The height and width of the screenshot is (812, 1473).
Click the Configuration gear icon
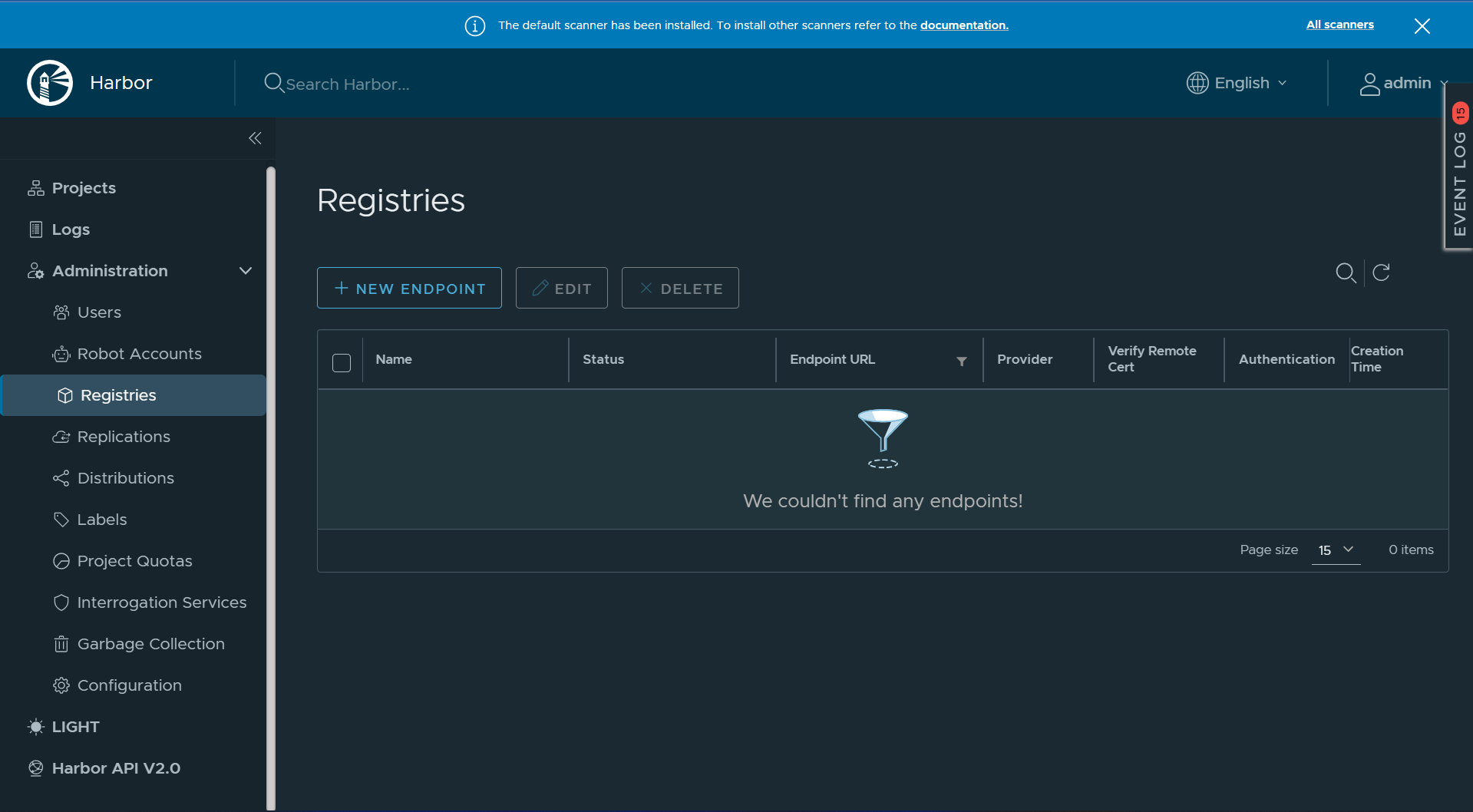coord(61,685)
